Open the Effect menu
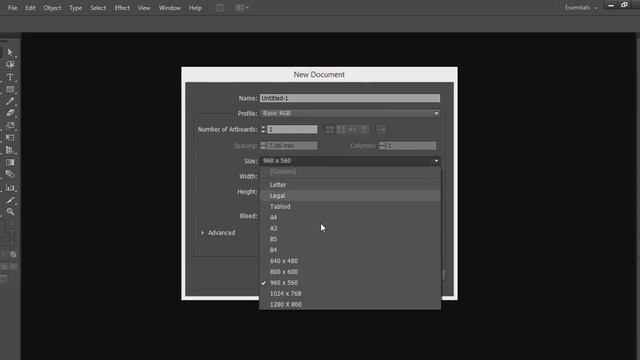 [x=122, y=8]
